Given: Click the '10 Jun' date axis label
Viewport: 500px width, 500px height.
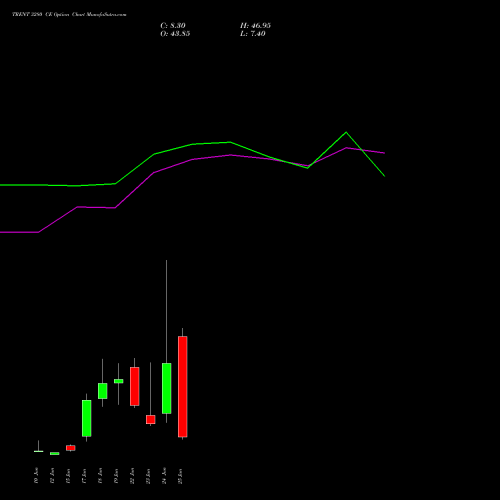Looking at the screenshot, I should pos(36,476).
